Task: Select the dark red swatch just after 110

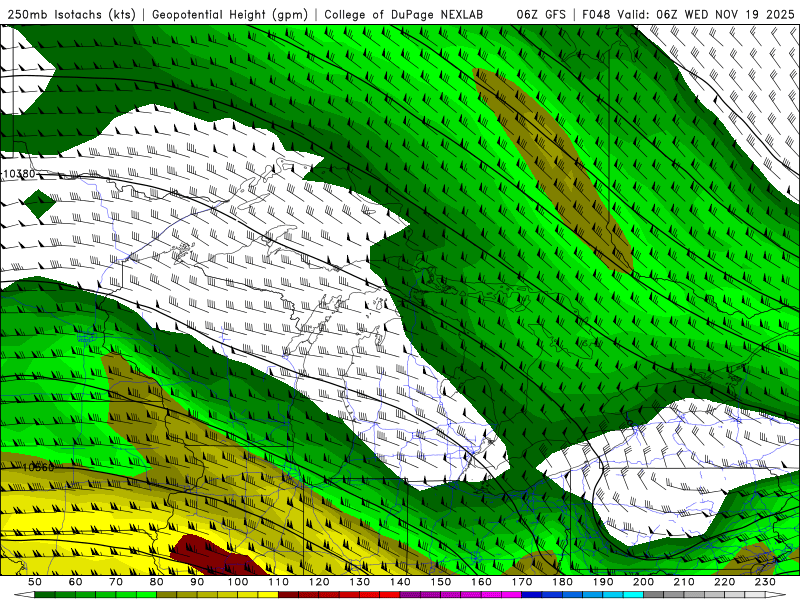Action: pos(288,595)
